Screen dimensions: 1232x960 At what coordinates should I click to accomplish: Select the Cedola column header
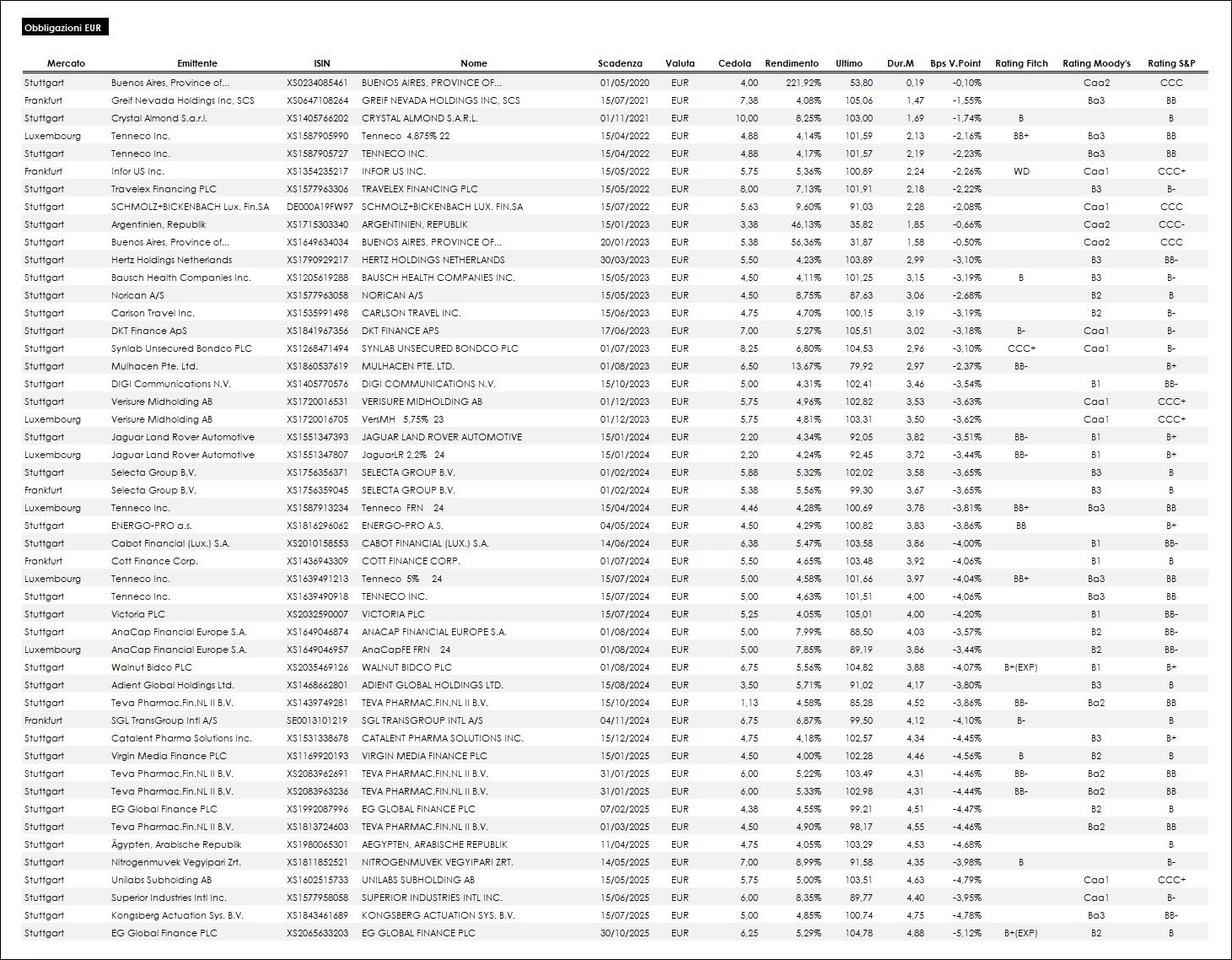click(734, 63)
